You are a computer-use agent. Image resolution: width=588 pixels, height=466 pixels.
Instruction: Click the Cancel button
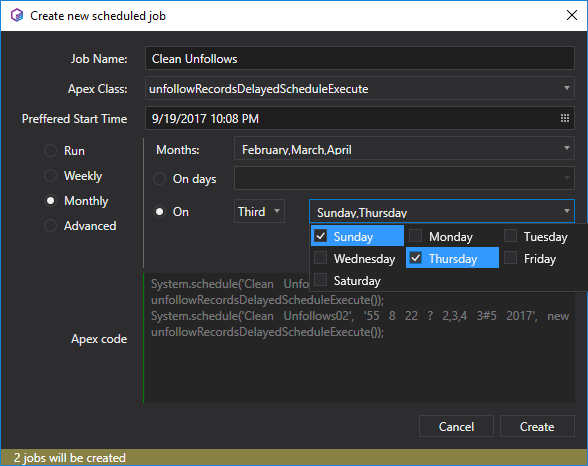456,426
